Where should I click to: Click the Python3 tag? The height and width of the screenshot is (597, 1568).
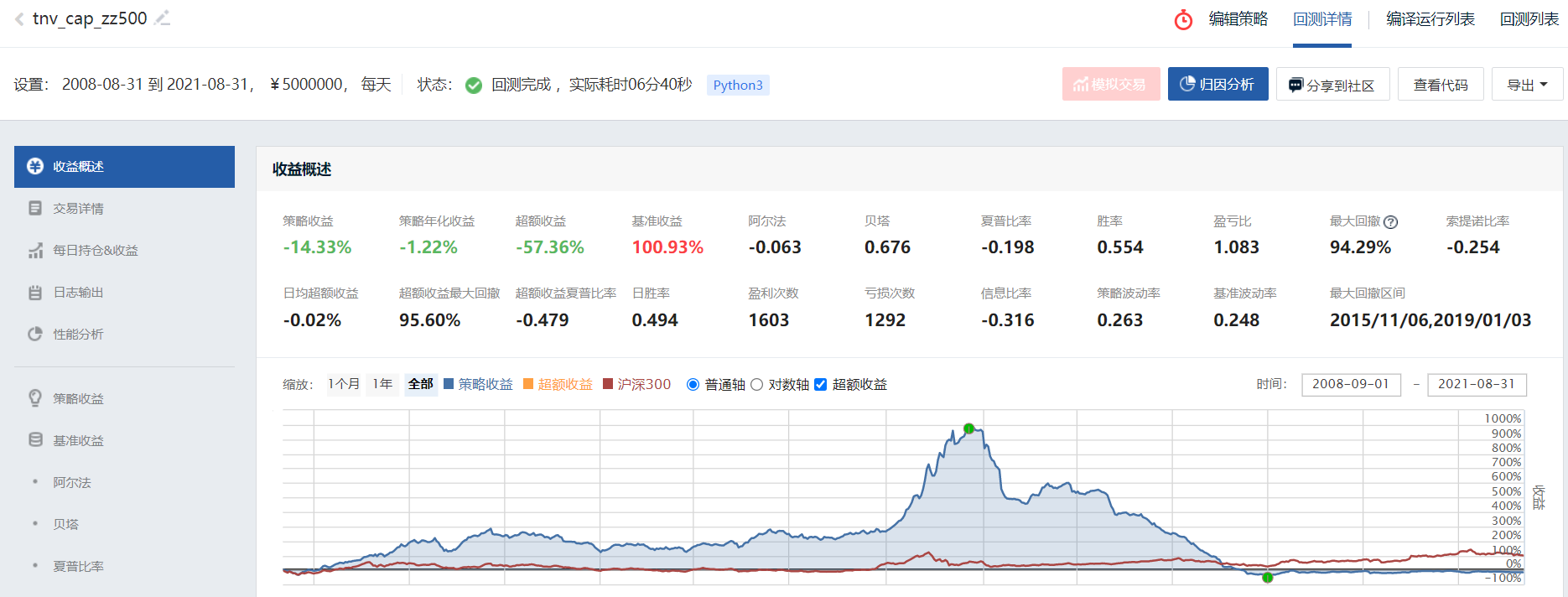click(x=738, y=85)
